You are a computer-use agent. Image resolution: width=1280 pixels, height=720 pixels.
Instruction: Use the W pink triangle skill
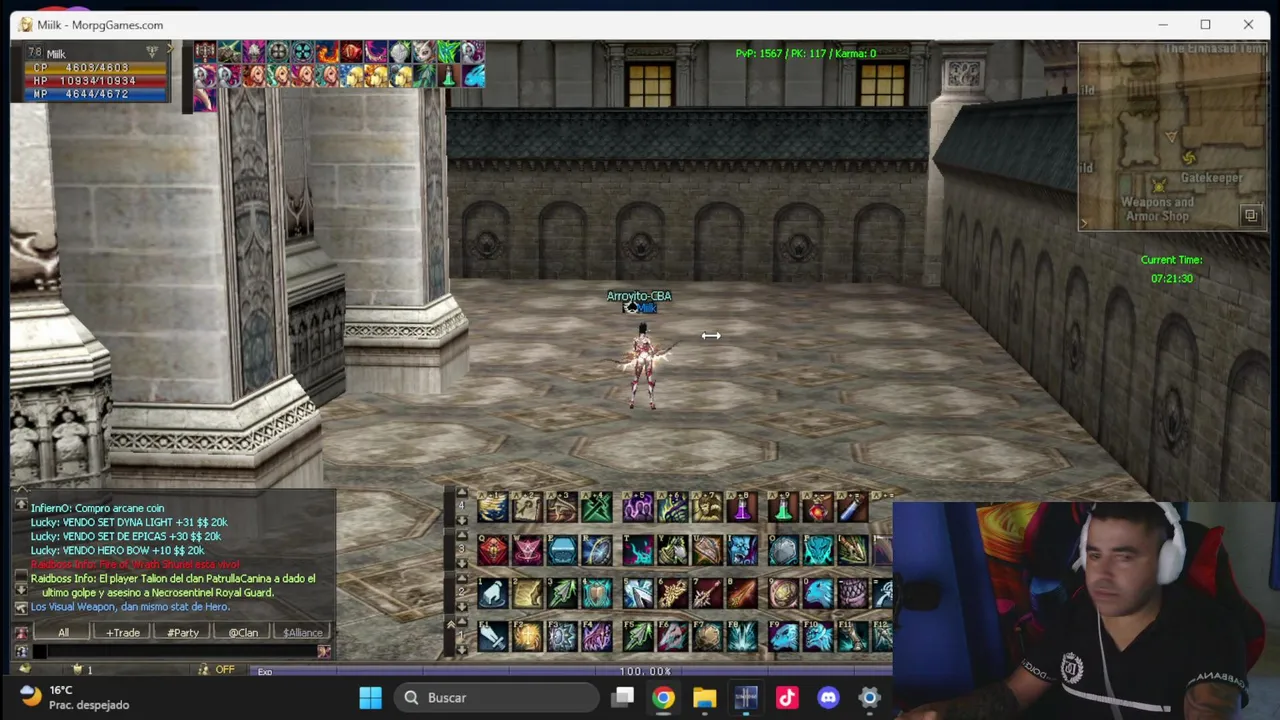[527, 550]
